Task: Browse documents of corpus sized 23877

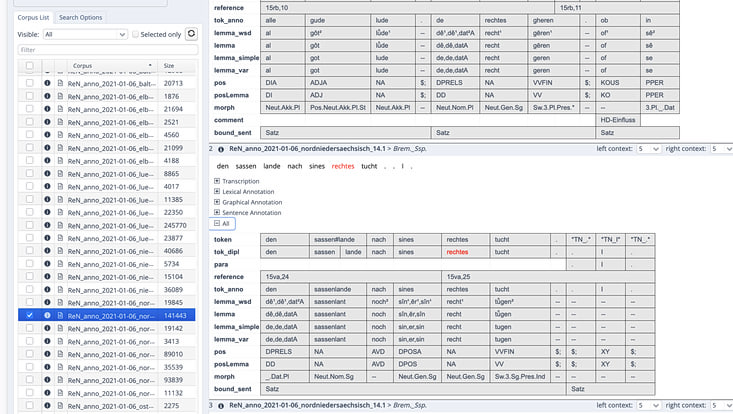Action: 60,238
